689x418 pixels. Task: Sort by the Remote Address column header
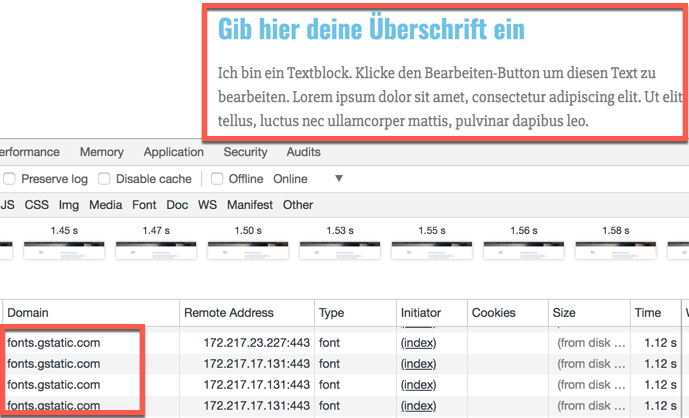(x=247, y=313)
